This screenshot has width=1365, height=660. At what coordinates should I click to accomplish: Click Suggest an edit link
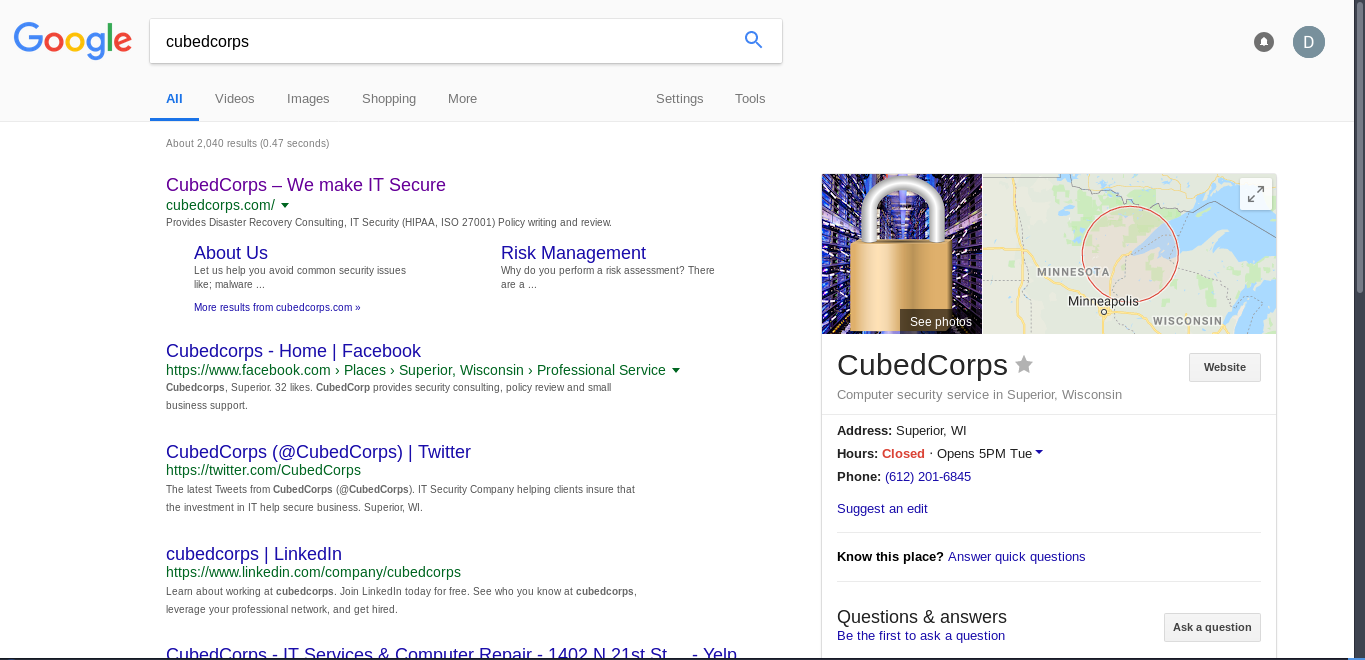(882, 509)
